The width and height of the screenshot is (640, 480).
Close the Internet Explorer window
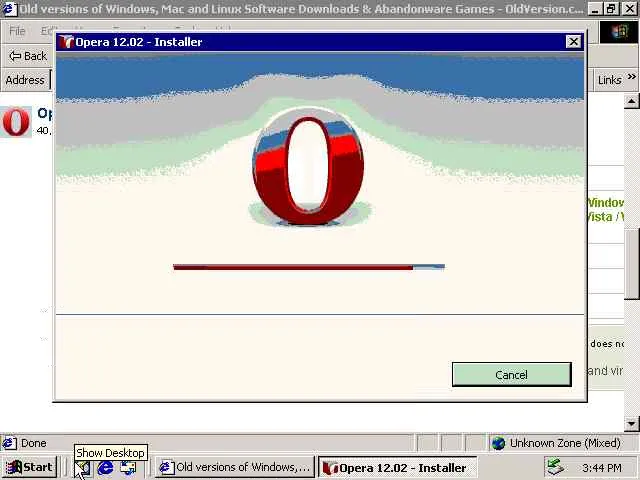coord(630,9)
